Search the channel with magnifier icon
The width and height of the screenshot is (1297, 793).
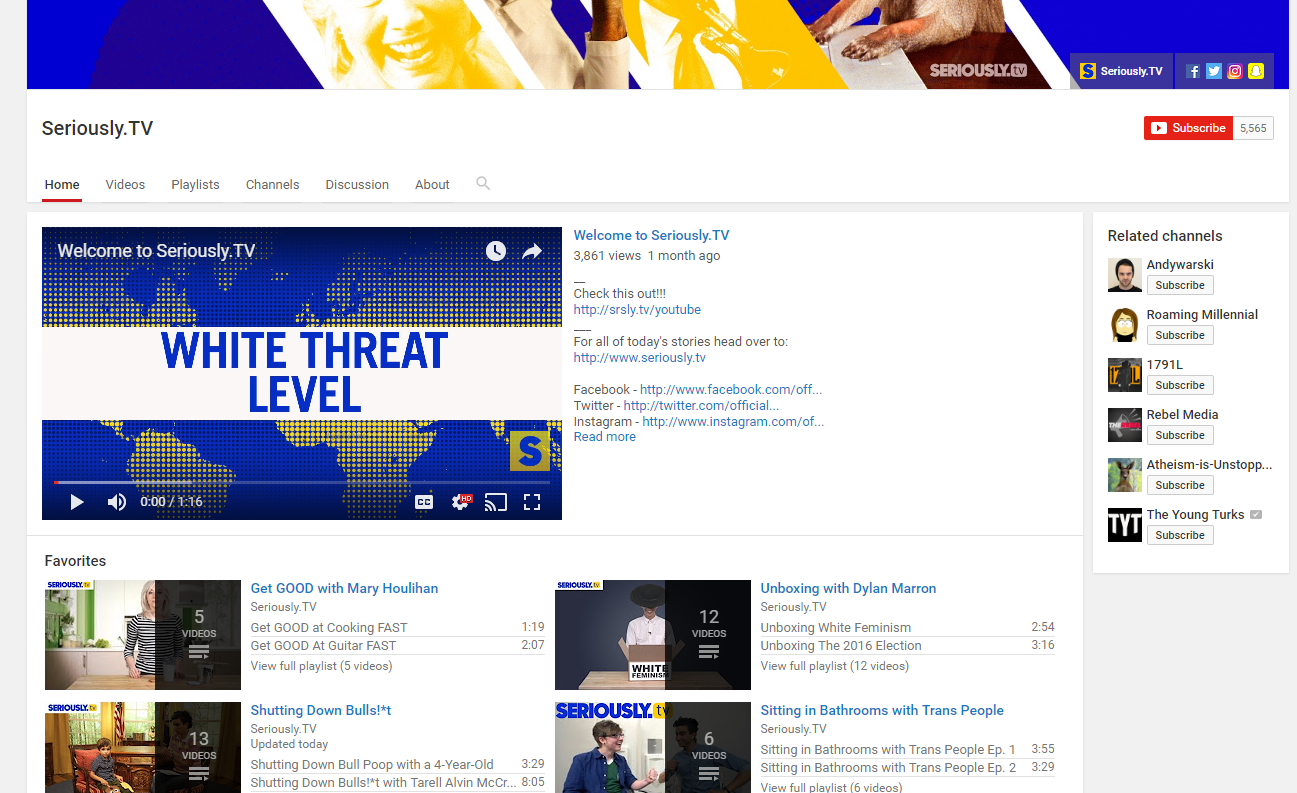pos(483,183)
